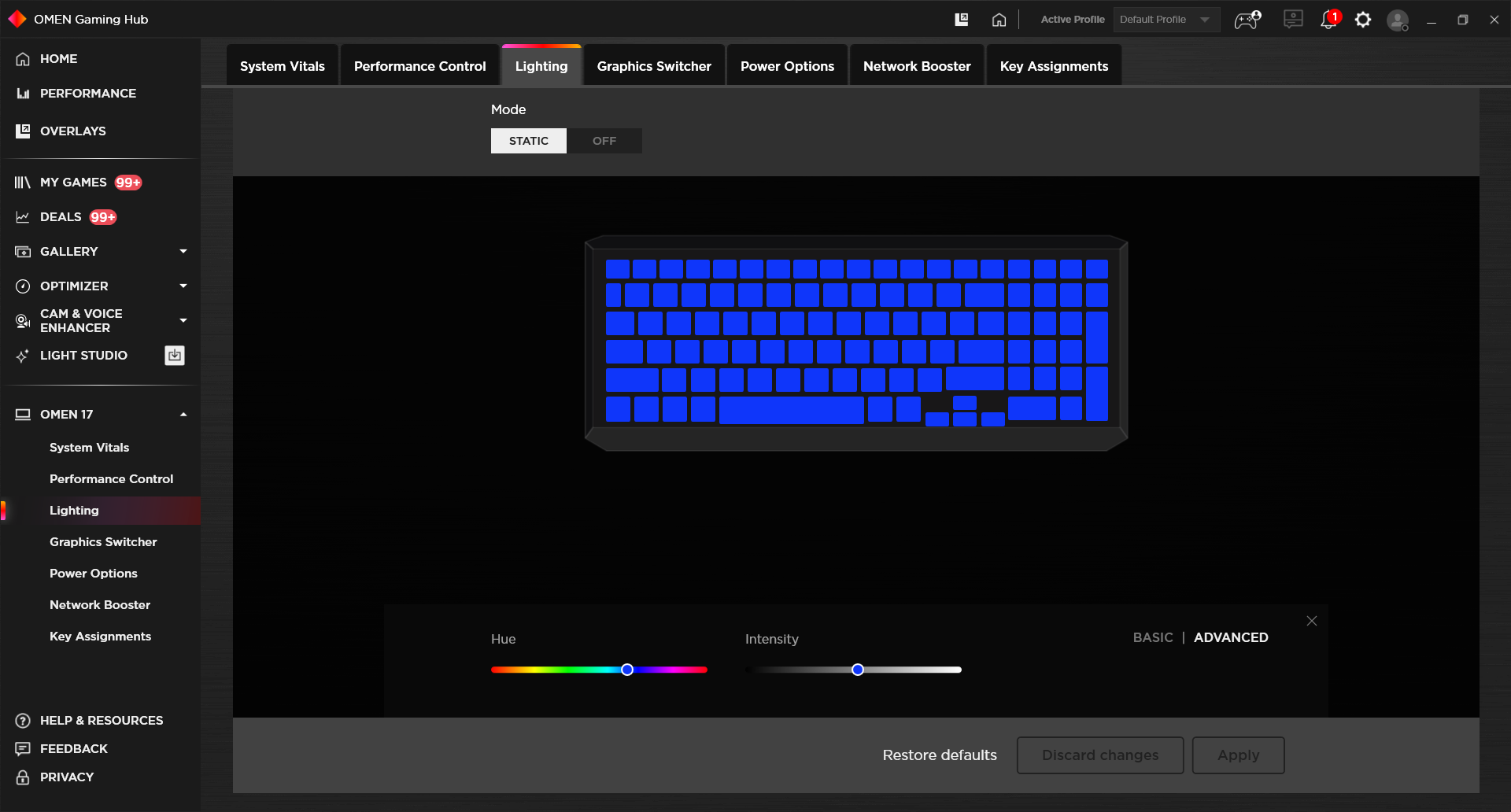The width and height of the screenshot is (1511, 812).
Task: Click the OVERLAYS sidebar icon
Action: tap(23, 131)
